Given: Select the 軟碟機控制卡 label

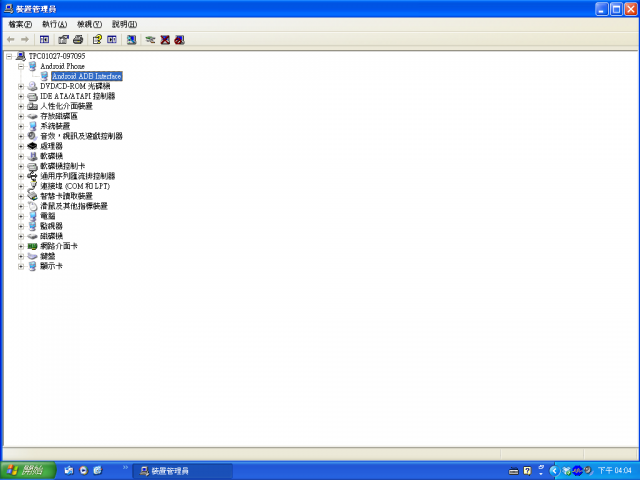Looking at the screenshot, I should pos(62,166).
